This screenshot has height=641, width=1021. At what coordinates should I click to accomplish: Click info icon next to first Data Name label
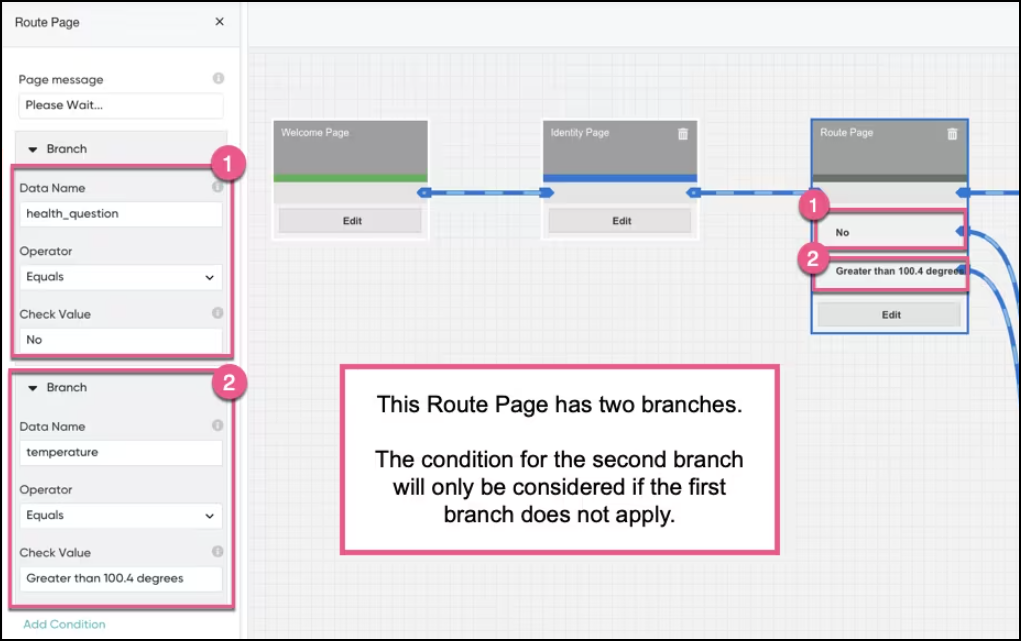[218, 186]
